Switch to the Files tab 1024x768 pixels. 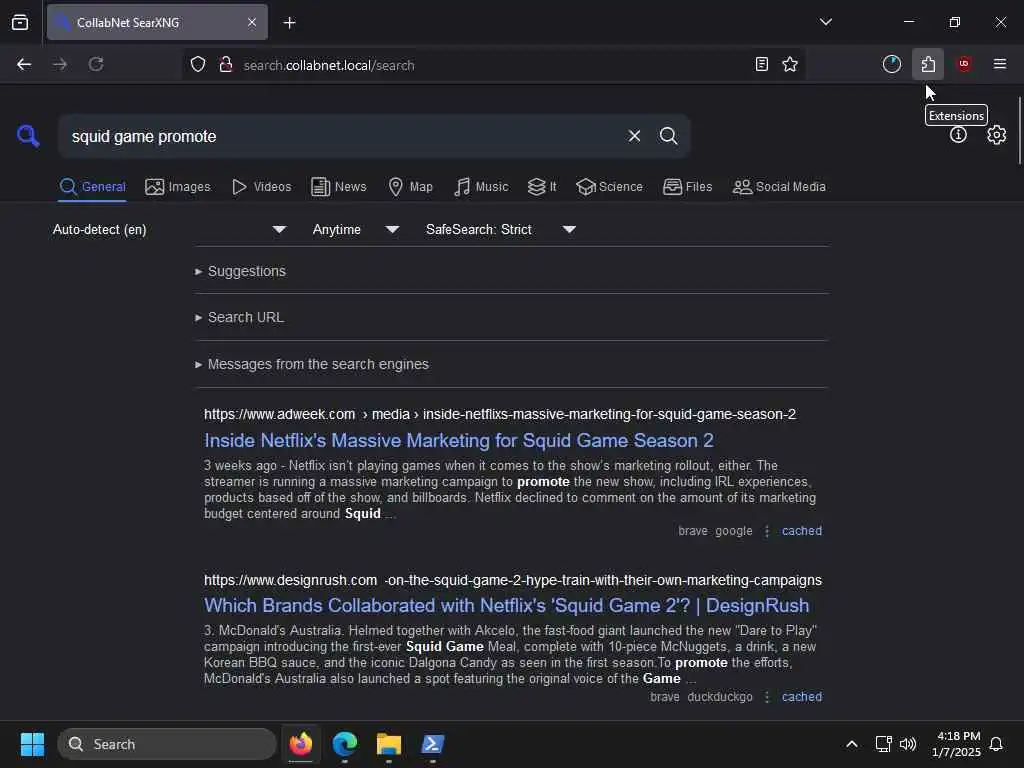pos(687,187)
